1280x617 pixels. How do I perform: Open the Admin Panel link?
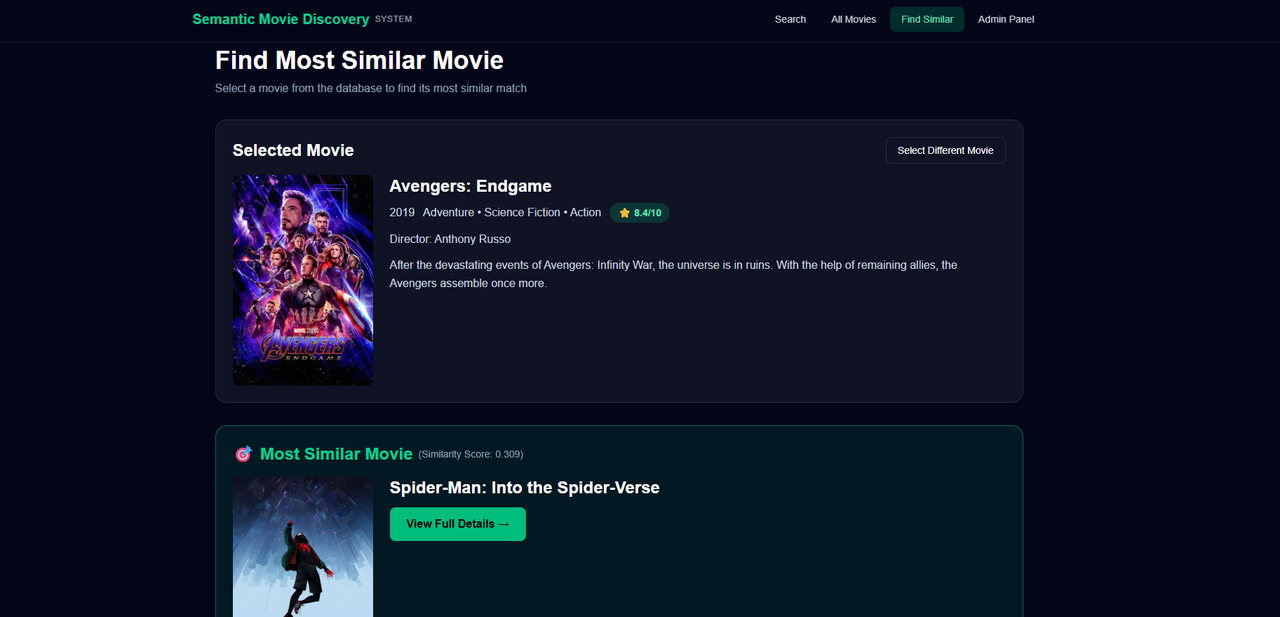click(x=1006, y=19)
